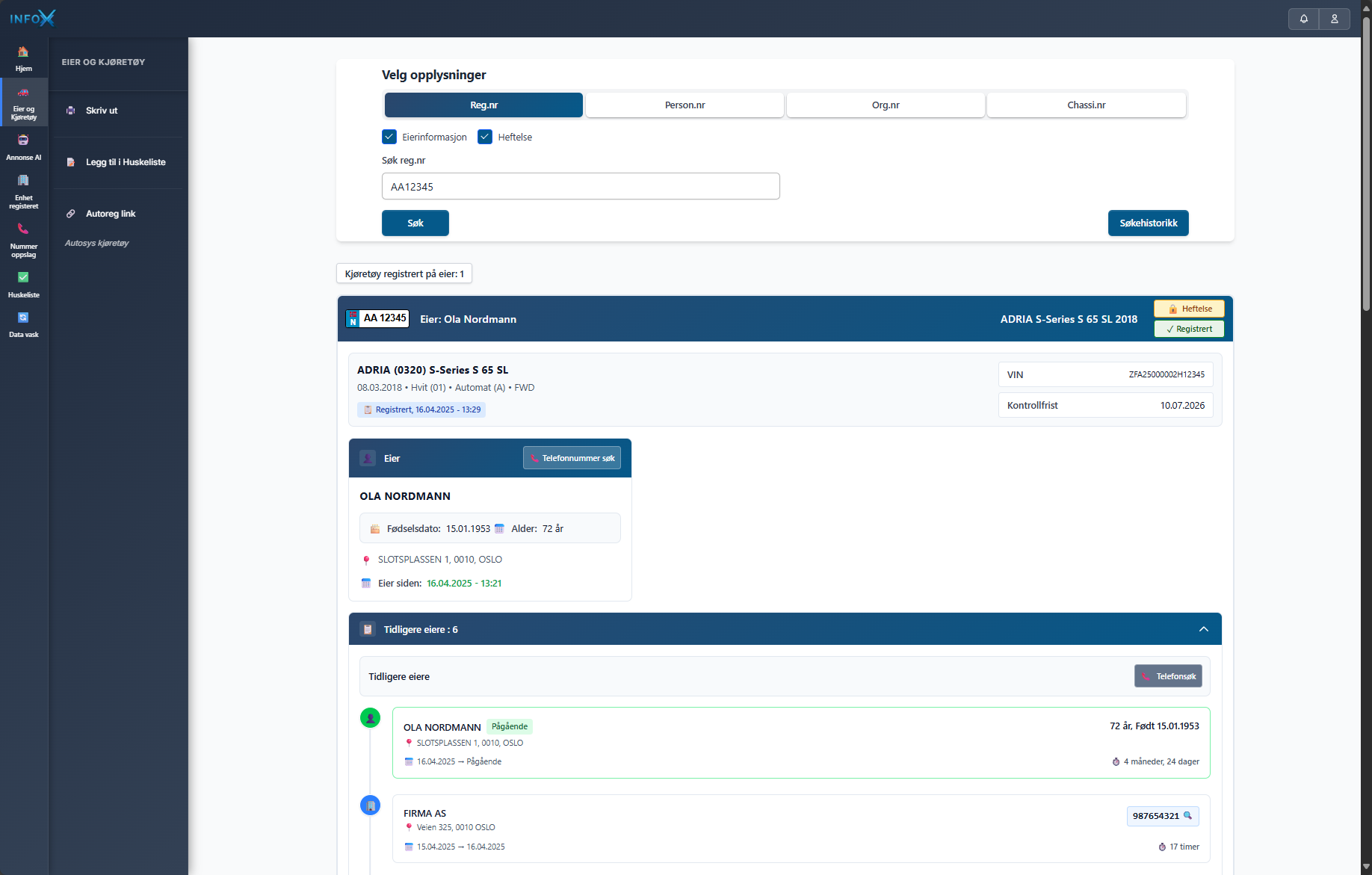The width and height of the screenshot is (1372, 875).
Task: Select the Annonse AI robot icon
Action: tap(23, 142)
